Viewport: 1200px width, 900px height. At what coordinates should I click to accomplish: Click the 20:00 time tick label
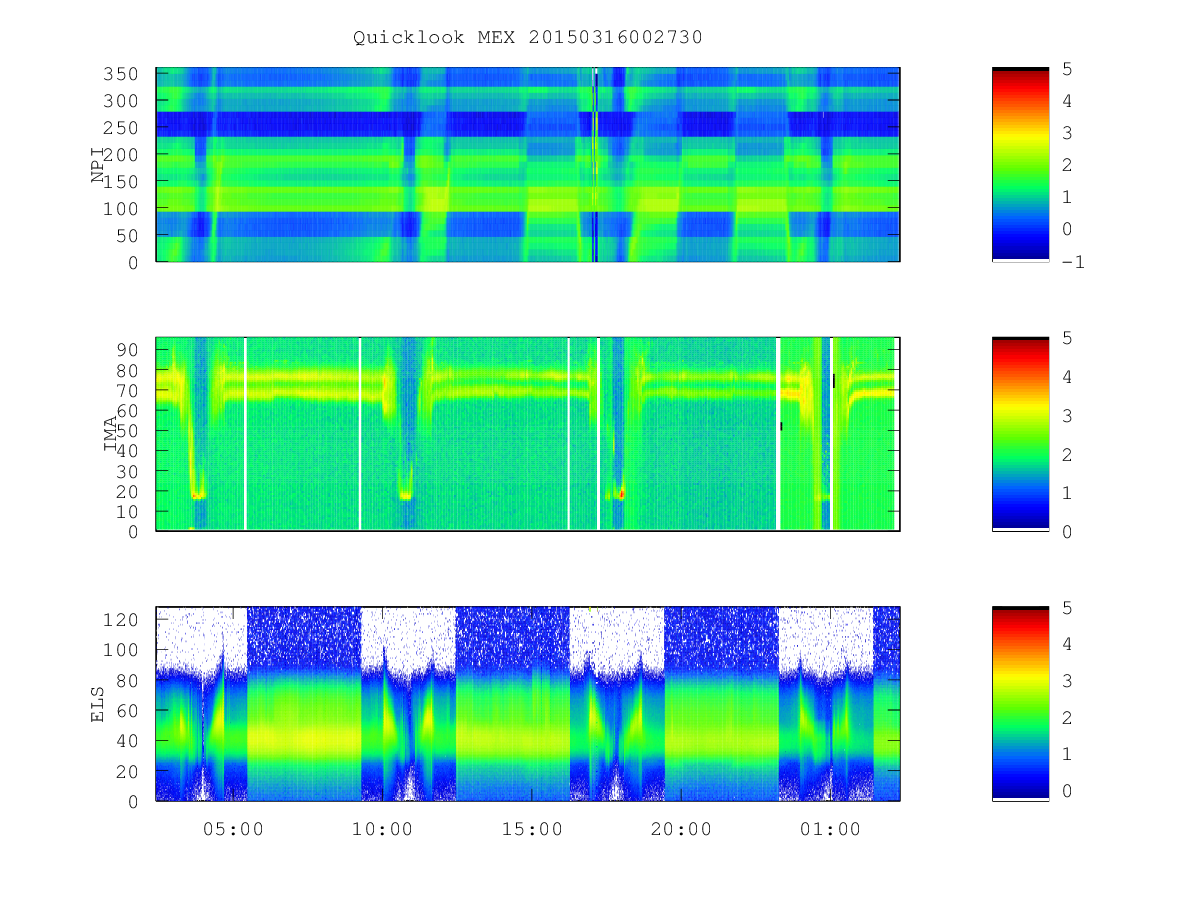pyautogui.click(x=681, y=829)
